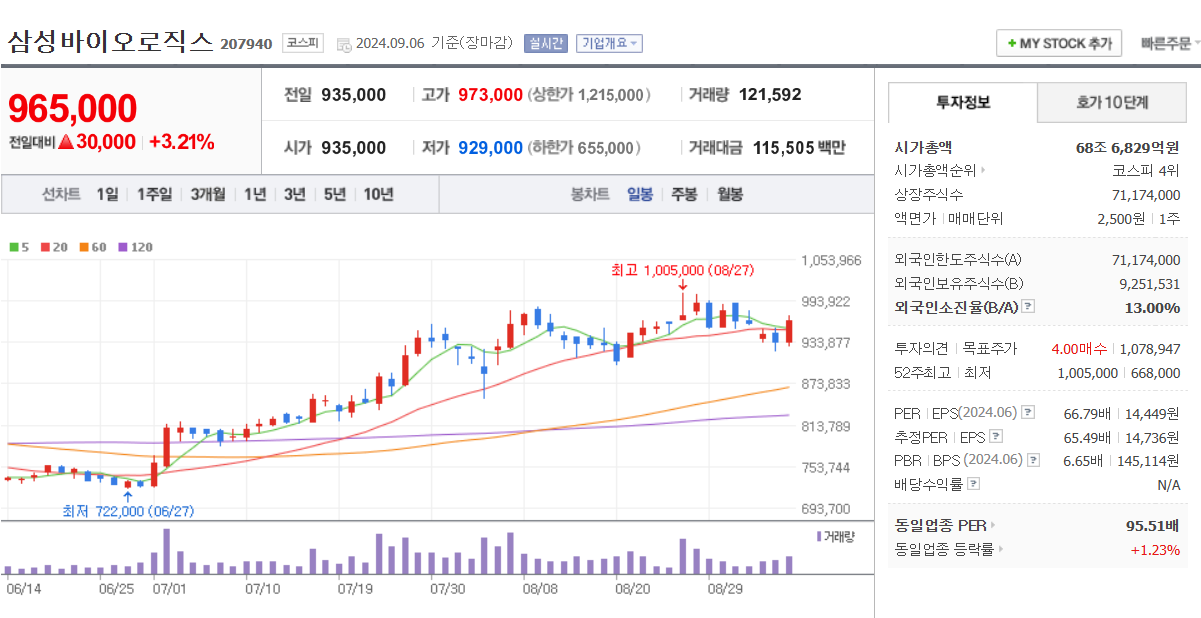
Task: Click the 최저 722,000 (06/27) chart marker
Action: coord(128,511)
